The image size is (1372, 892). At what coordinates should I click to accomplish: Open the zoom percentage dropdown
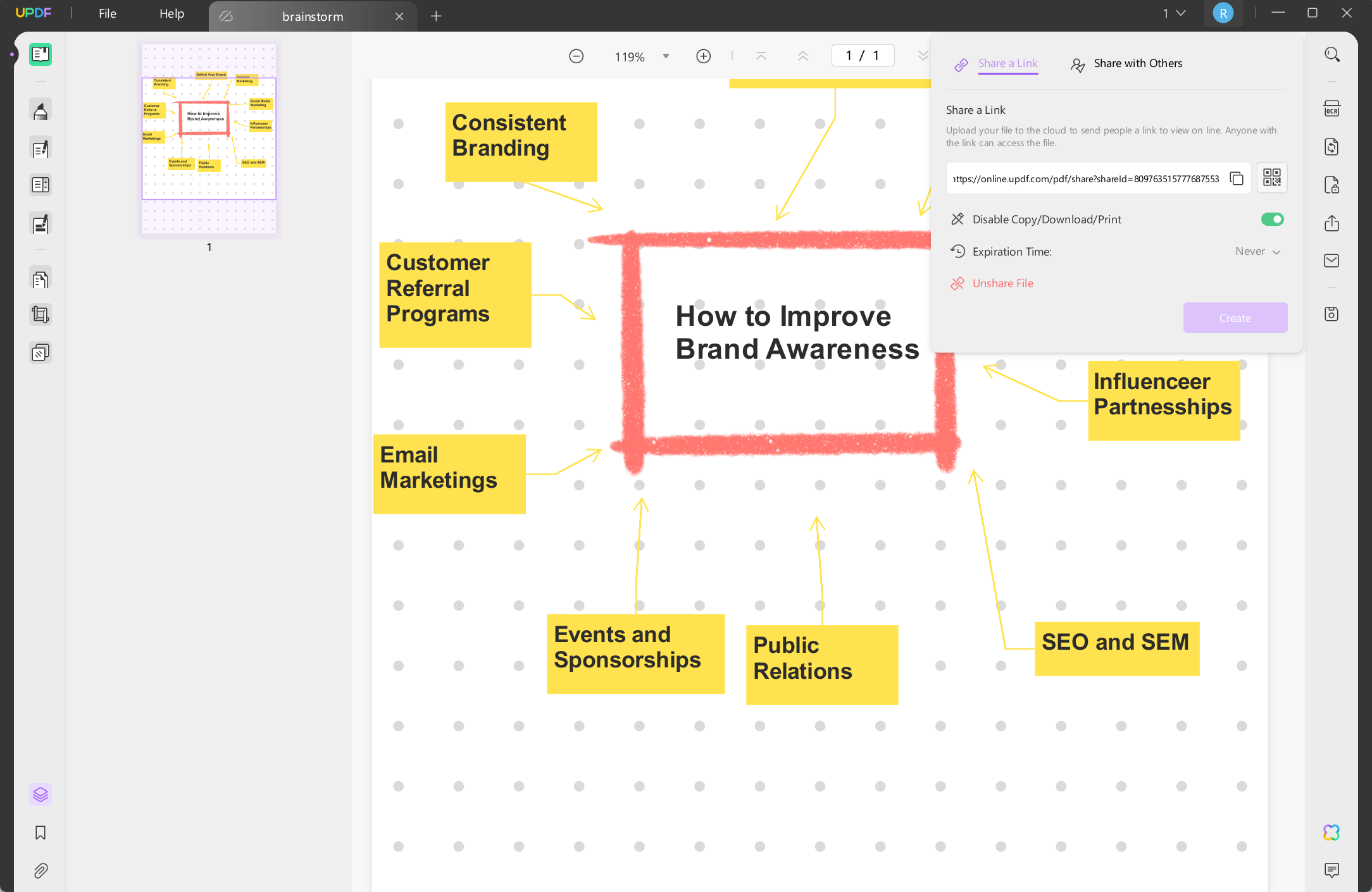click(666, 56)
